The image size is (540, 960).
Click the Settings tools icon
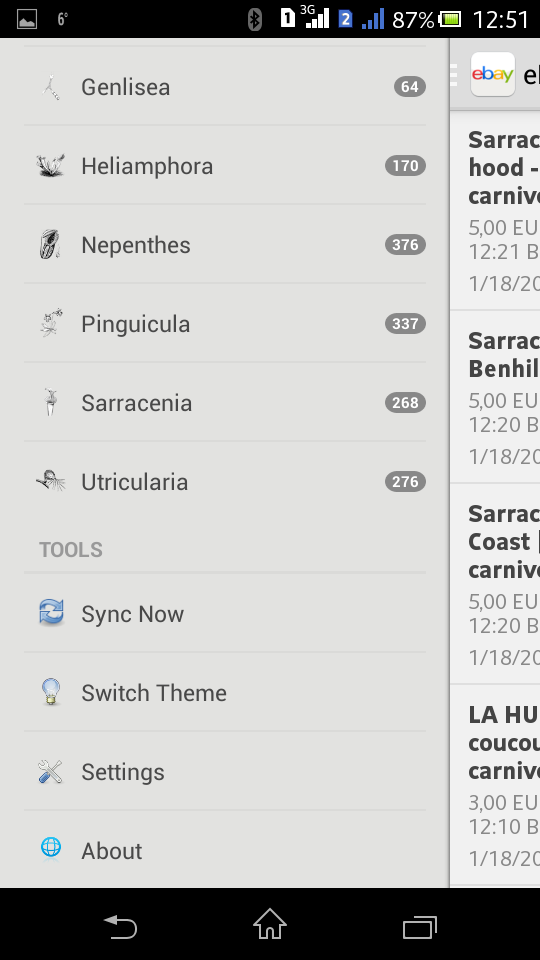(50, 771)
